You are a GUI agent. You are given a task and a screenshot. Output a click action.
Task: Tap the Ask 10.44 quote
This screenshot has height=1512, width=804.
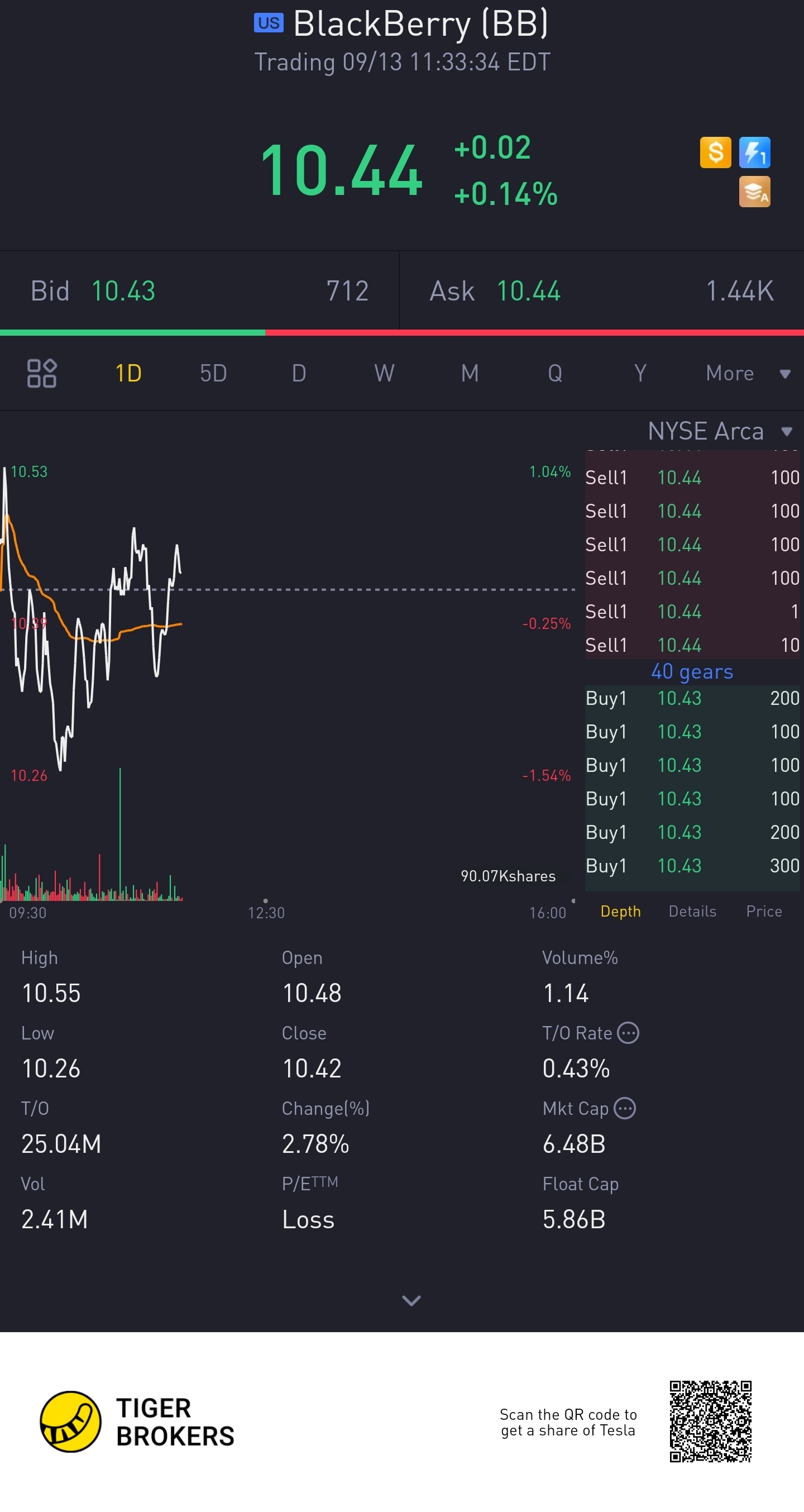(601, 291)
